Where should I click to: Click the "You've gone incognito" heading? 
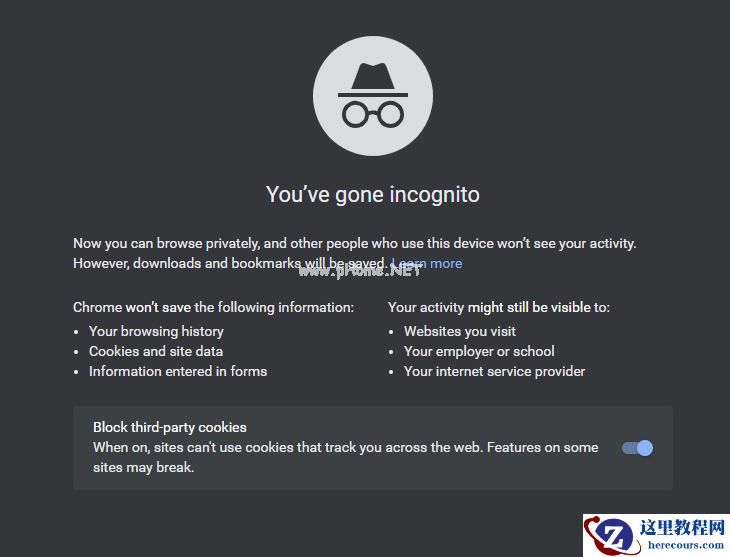coord(372,194)
